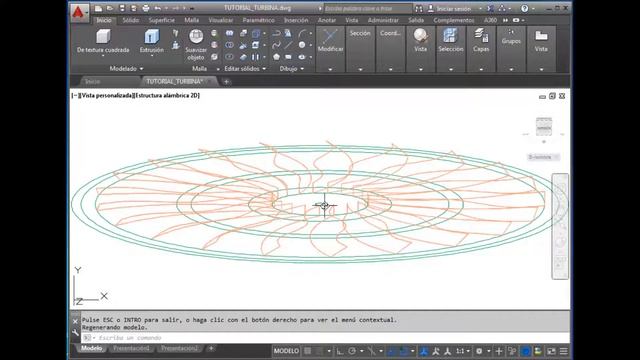Click the binoculars search icon
Viewport: 640px width, 360px height.
click(419, 8)
